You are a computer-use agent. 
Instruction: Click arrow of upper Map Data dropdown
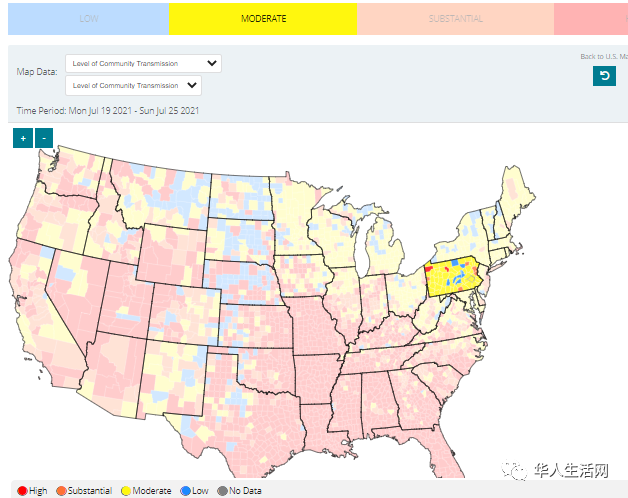(211, 63)
